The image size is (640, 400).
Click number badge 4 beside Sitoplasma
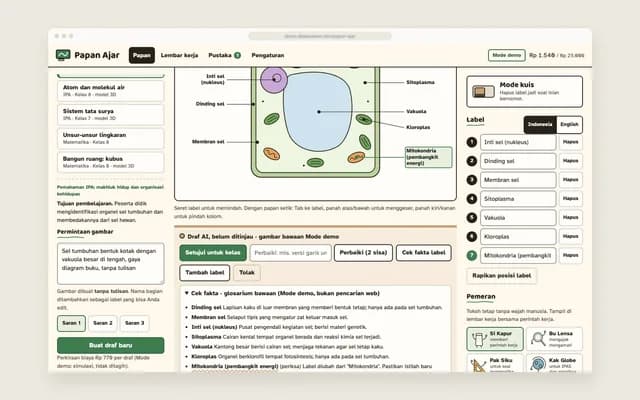coord(471,199)
